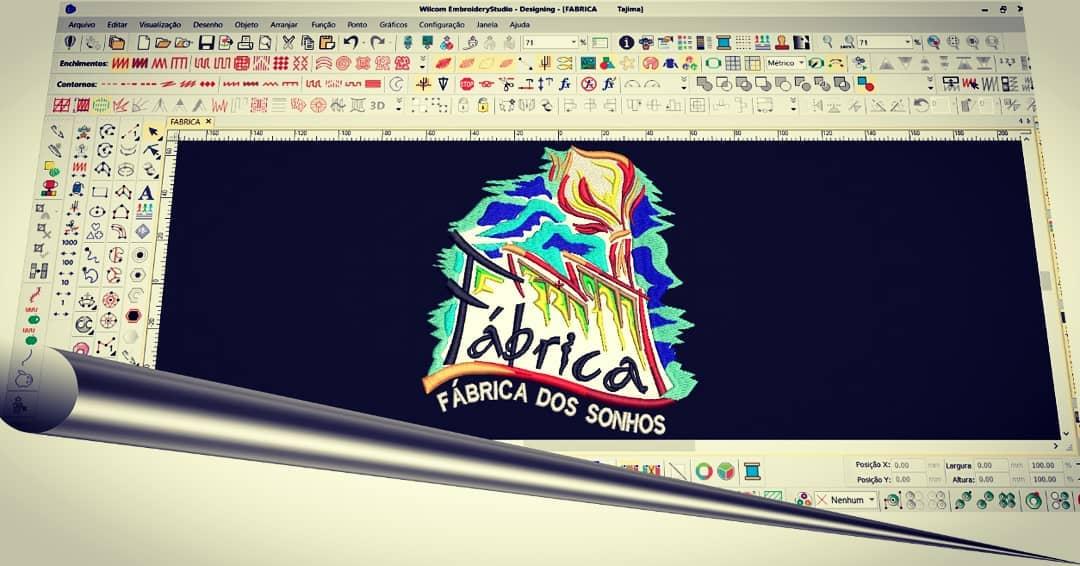Viewport: 1080px width, 566px height.
Task: Open the Undo history dropdown arrow
Action: [362, 43]
